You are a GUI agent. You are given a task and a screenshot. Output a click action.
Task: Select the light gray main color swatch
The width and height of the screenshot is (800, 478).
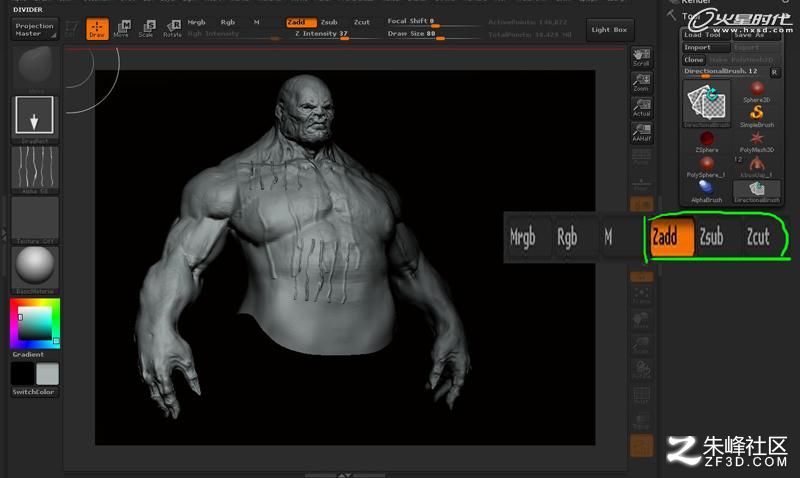[x=47, y=374]
